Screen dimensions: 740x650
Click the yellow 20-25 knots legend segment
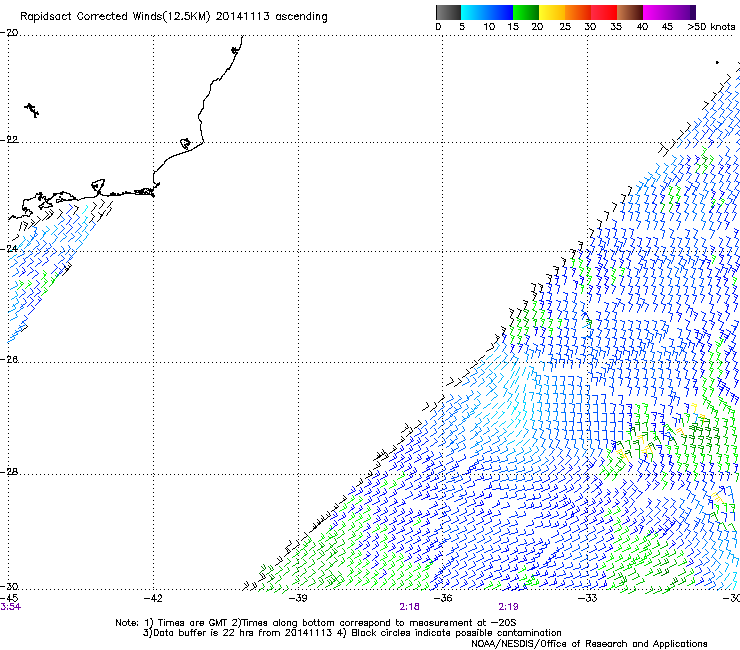552,12
